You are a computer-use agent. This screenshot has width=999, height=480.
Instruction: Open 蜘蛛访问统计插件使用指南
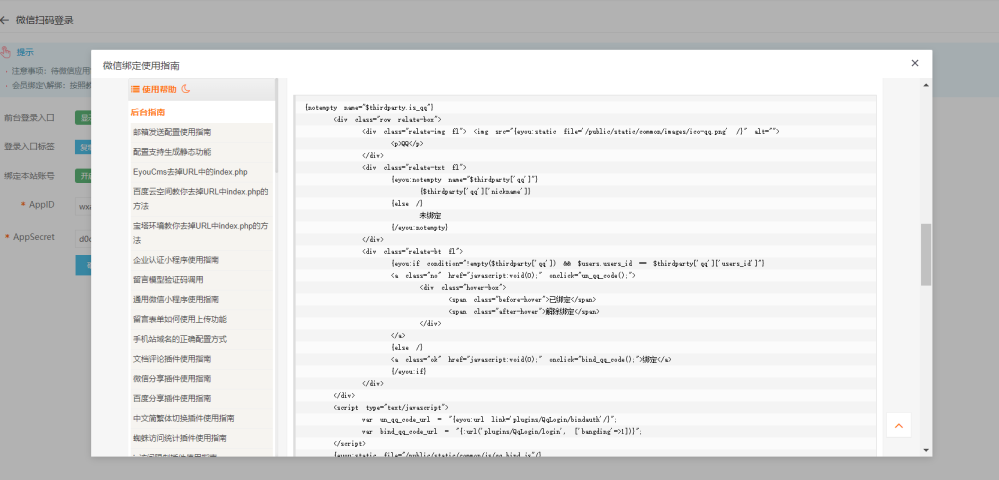pos(180,439)
